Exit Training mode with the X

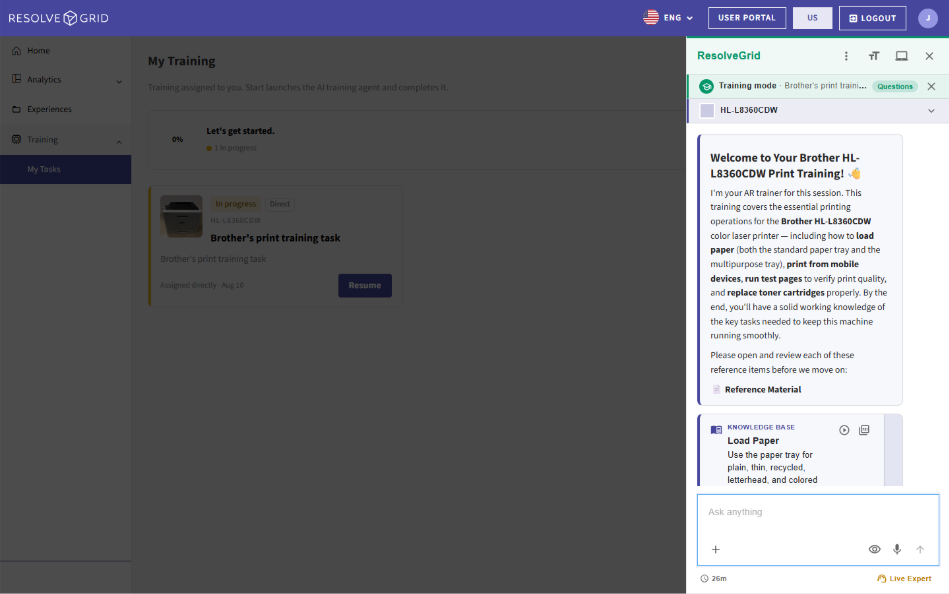click(x=931, y=87)
